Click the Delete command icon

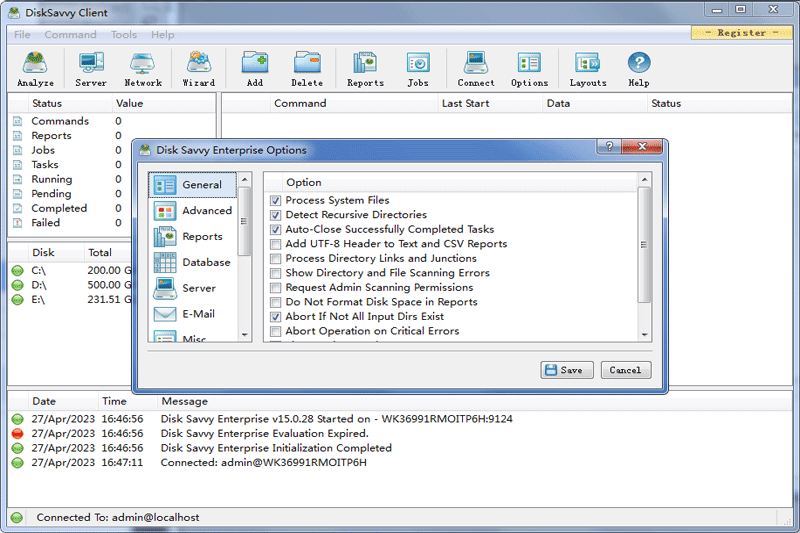[x=307, y=69]
